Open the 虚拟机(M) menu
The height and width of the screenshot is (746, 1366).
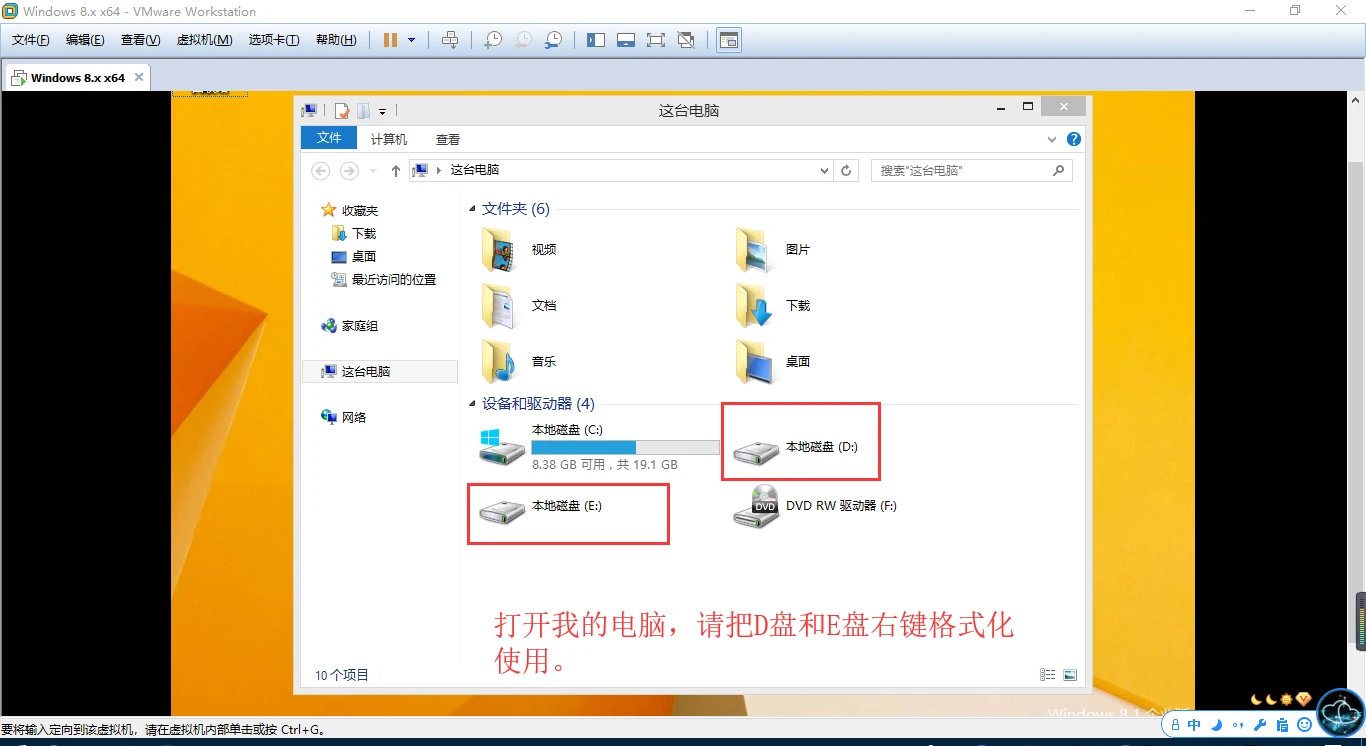tap(204, 40)
